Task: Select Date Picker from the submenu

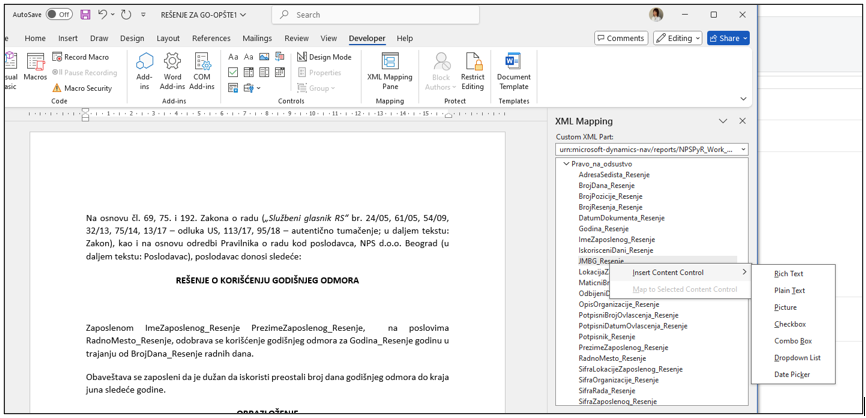Action: (x=792, y=374)
